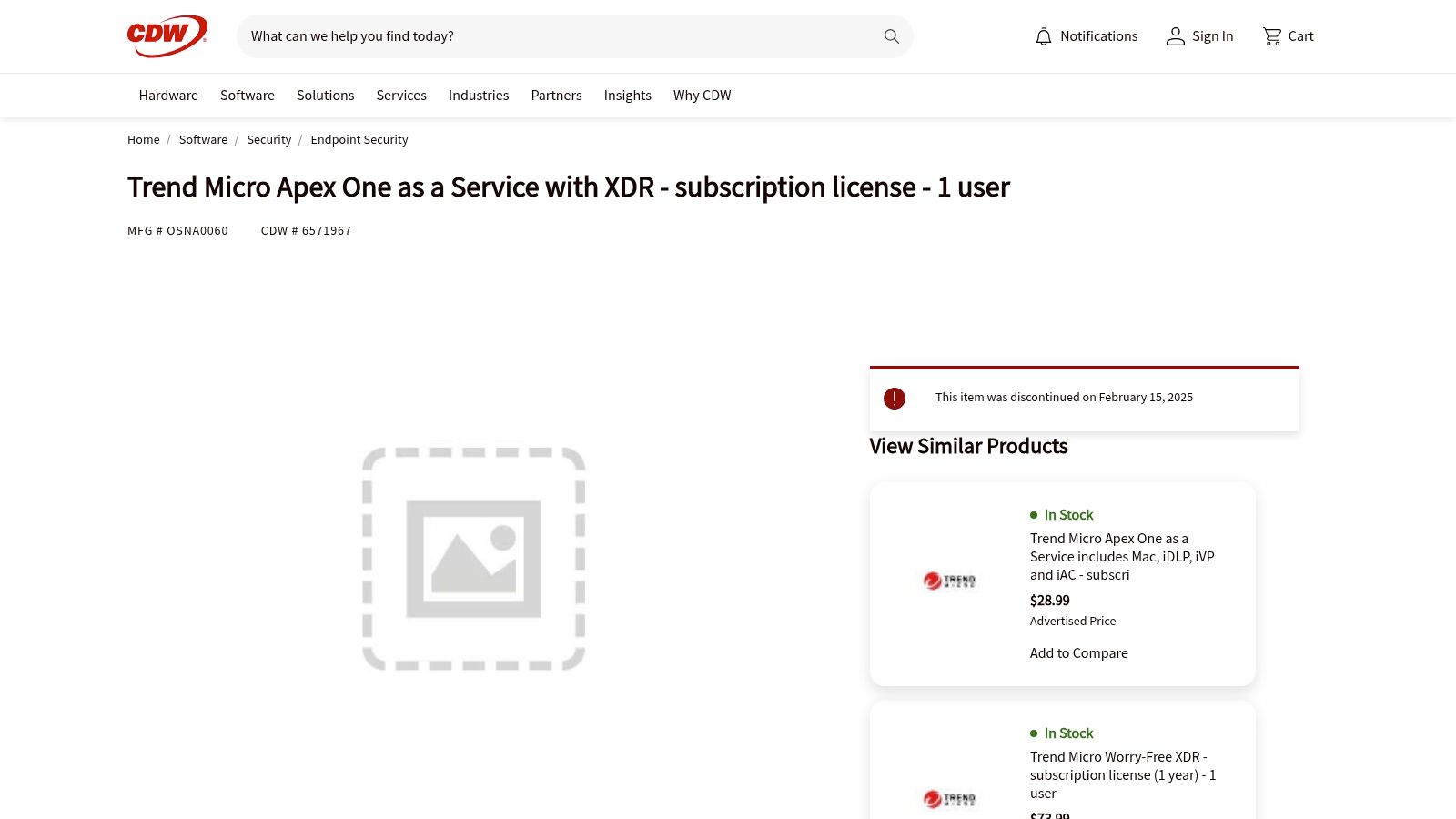Click Trend Micro logo on Apex One card
The image size is (1456, 819).
tap(949, 581)
